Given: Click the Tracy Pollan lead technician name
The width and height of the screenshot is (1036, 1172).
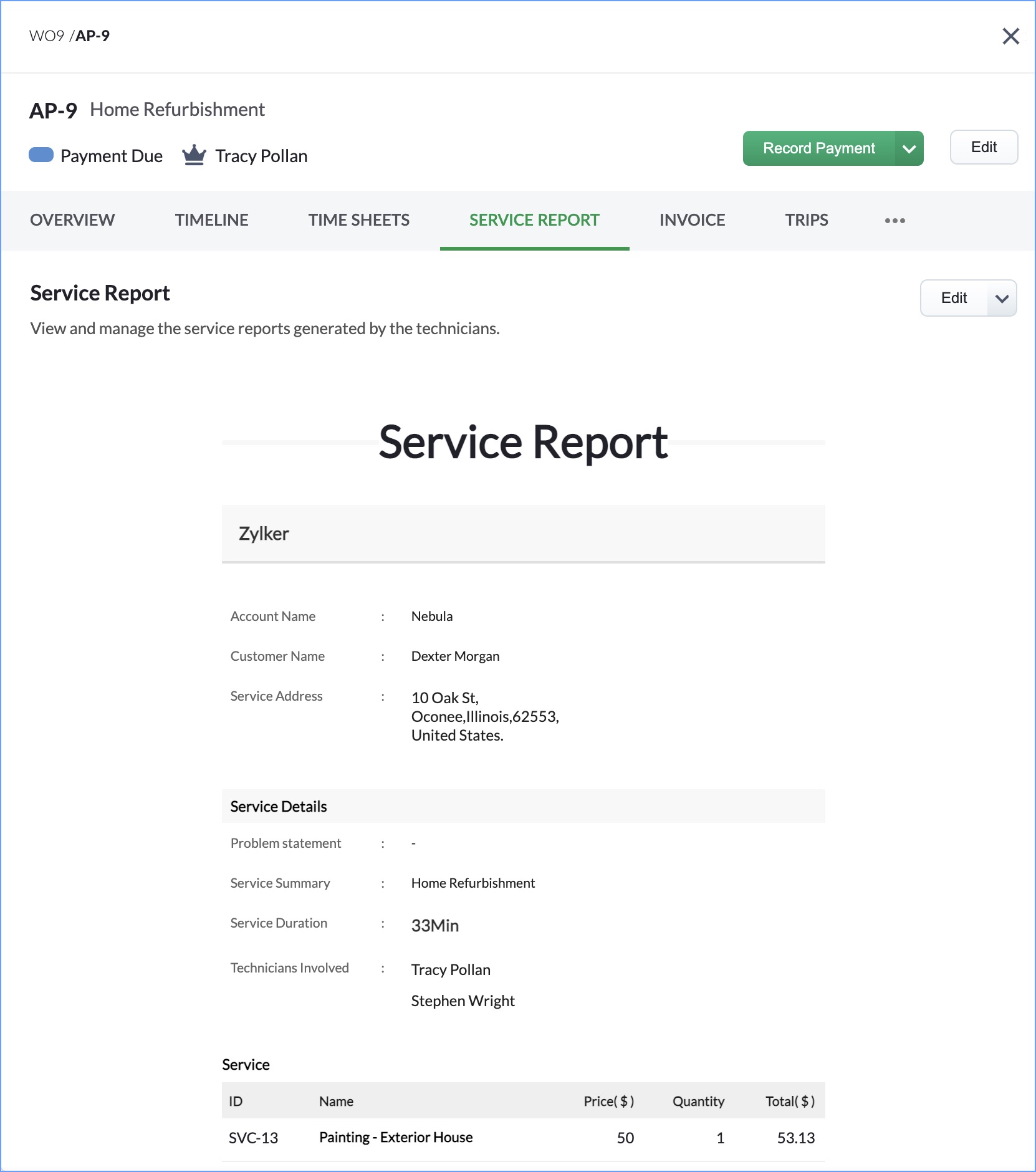Looking at the screenshot, I should pos(261,156).
